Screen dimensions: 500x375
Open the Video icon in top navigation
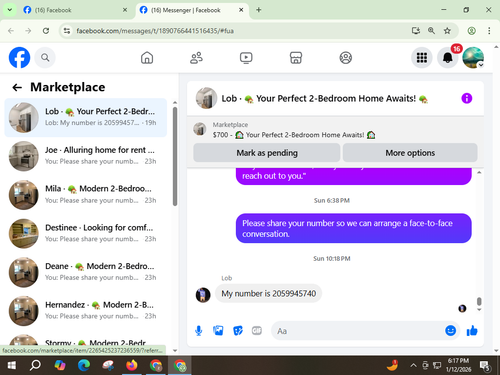[x=246, y=58]
